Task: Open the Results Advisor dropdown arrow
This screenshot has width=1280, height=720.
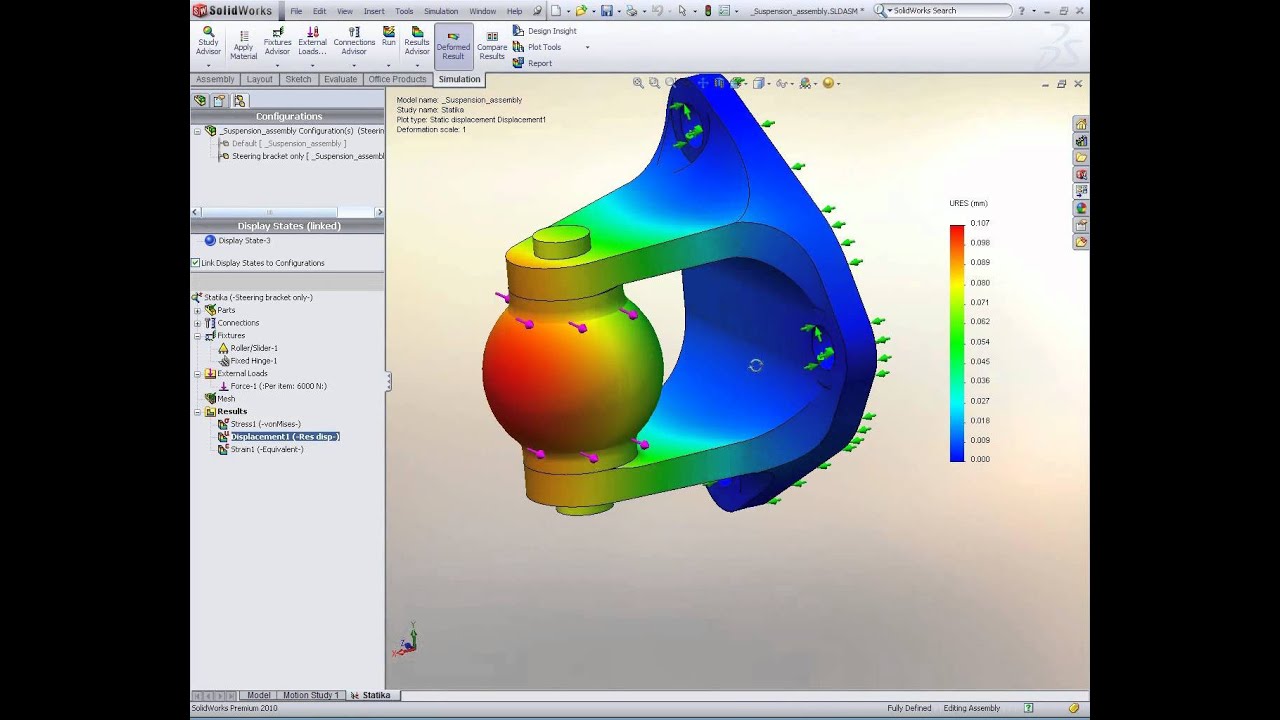Action: [417, 65]
